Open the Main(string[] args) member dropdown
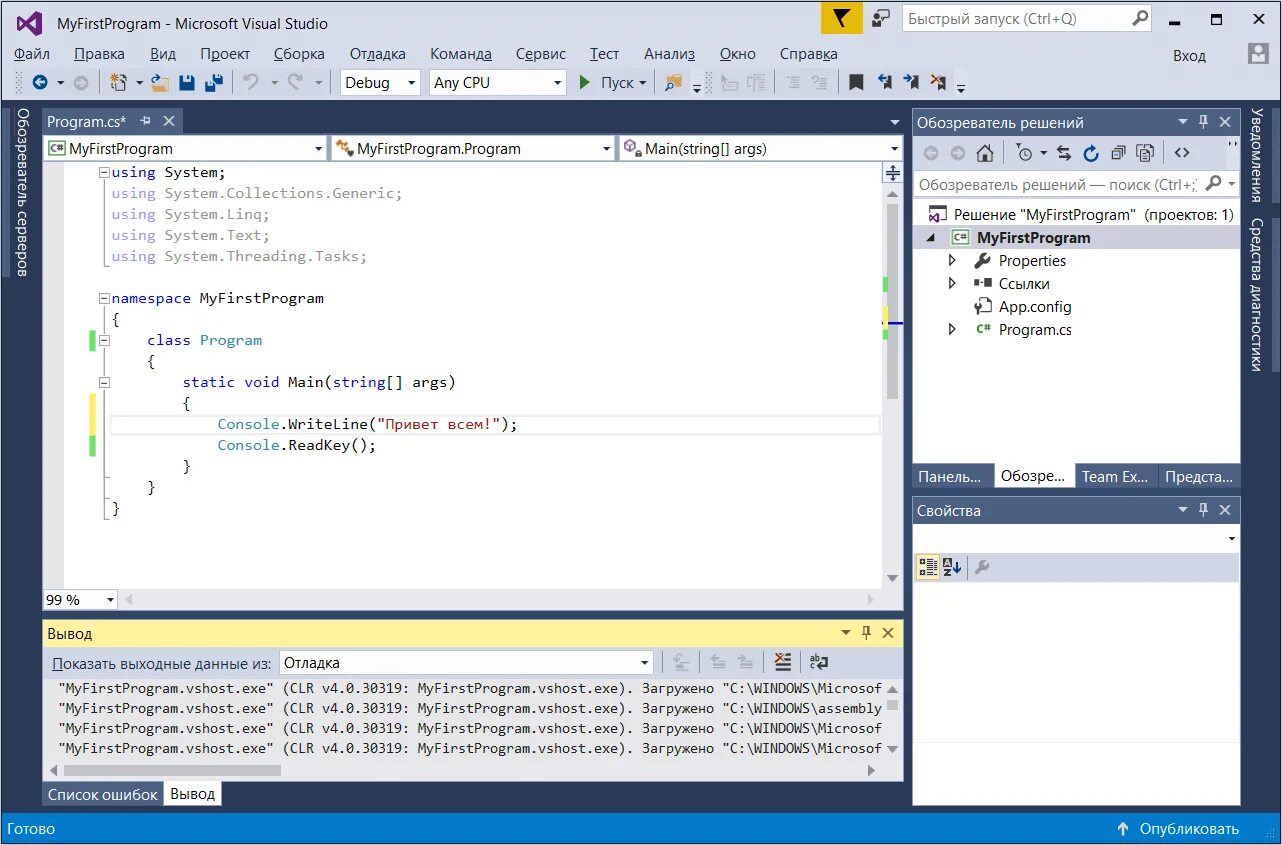The width and height of the screenshot is (1282, 845). (x=761, y=149)
